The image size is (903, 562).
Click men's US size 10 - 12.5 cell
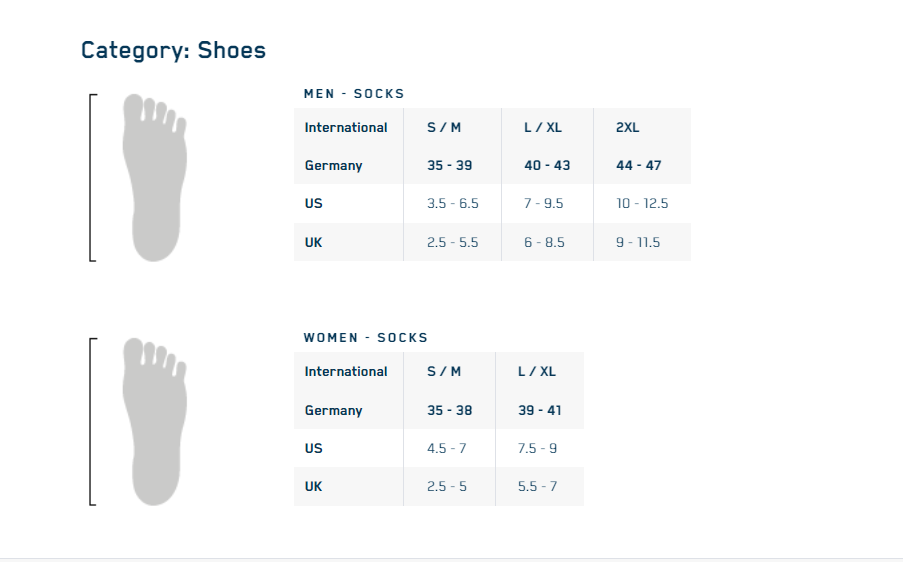[x=642, y=204]
